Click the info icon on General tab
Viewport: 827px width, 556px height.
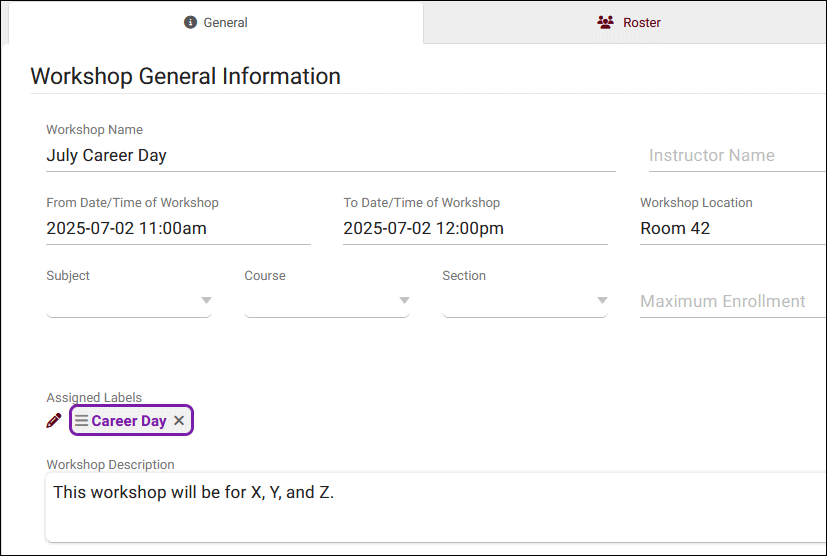point(191,22)
